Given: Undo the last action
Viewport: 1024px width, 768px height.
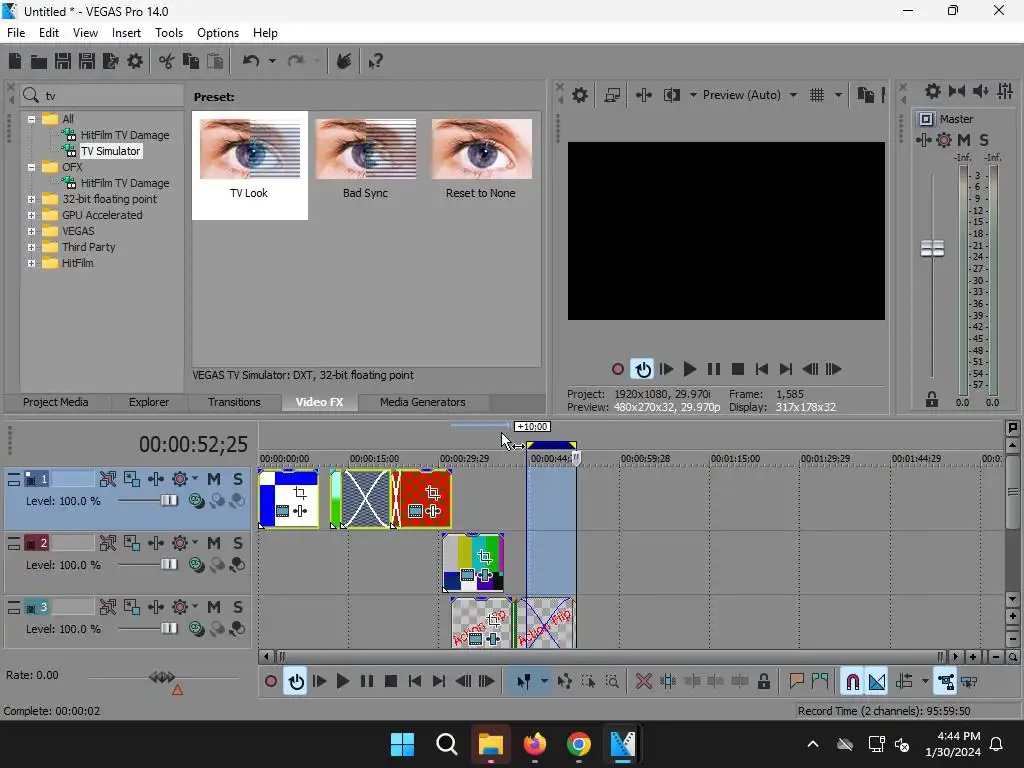Looking at the screenshot, I should tap(251, 61).
